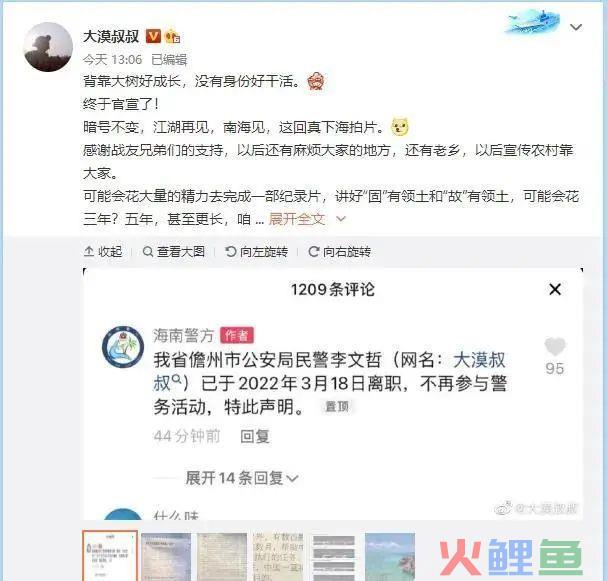Select the fourth text-page thumbnail
This screenshot has height=581, width=607.
tap(278, 557)
